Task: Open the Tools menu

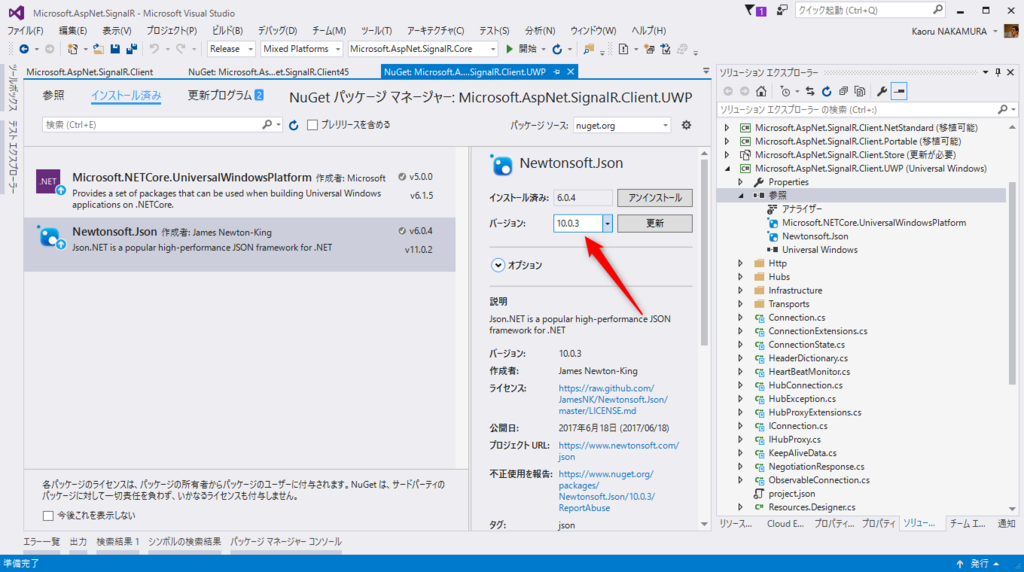Action: [376, 31]
